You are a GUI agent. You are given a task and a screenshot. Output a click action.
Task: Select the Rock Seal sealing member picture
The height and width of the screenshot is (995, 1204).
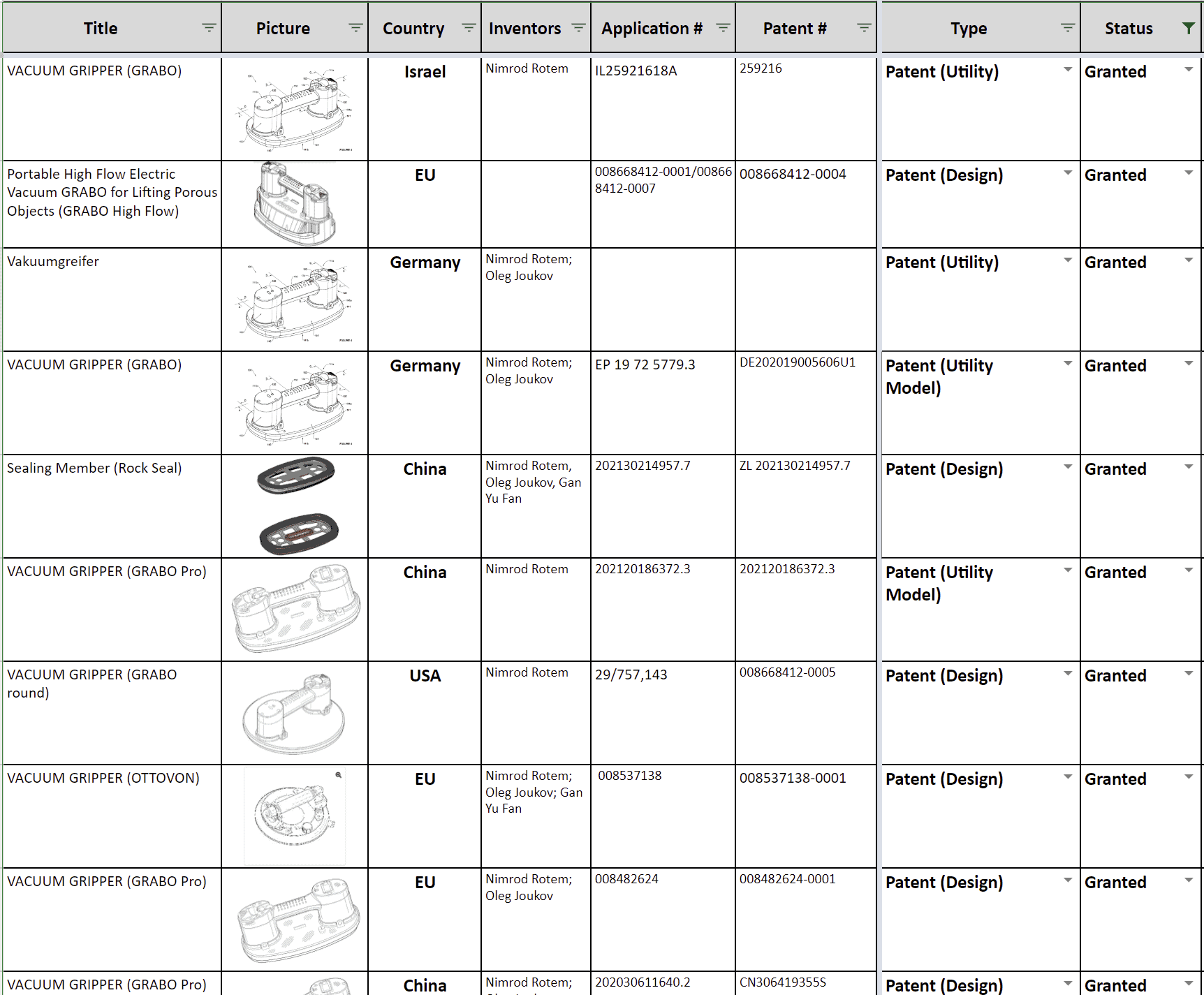[298, 506]
